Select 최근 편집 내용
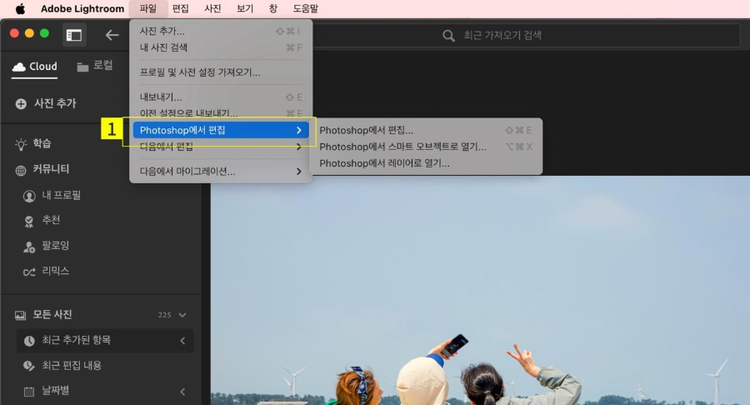Screen dimensions: 750x405 point(72,366)
